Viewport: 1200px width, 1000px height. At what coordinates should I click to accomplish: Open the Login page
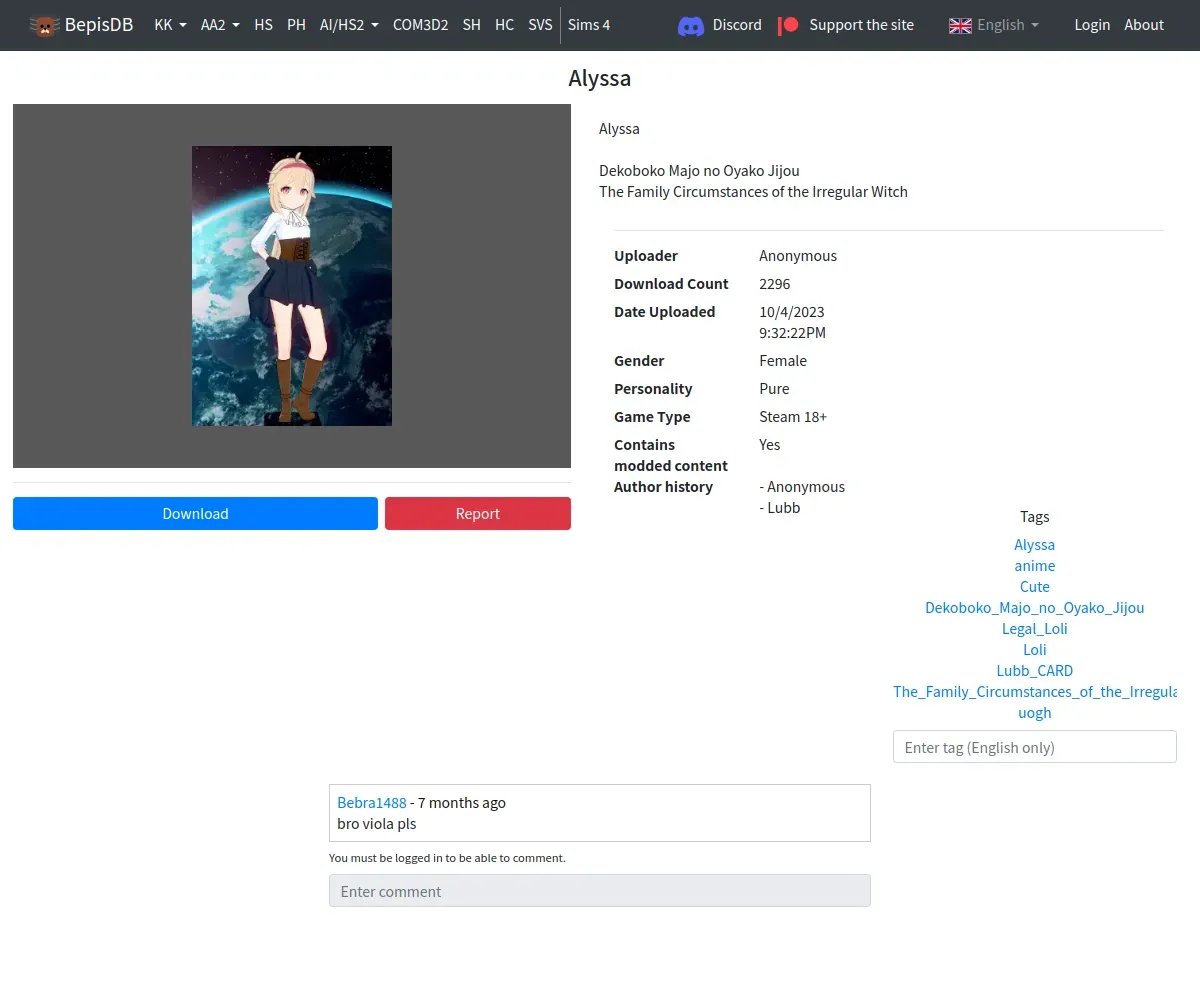pyautogui.click(x=1092, y=25)
